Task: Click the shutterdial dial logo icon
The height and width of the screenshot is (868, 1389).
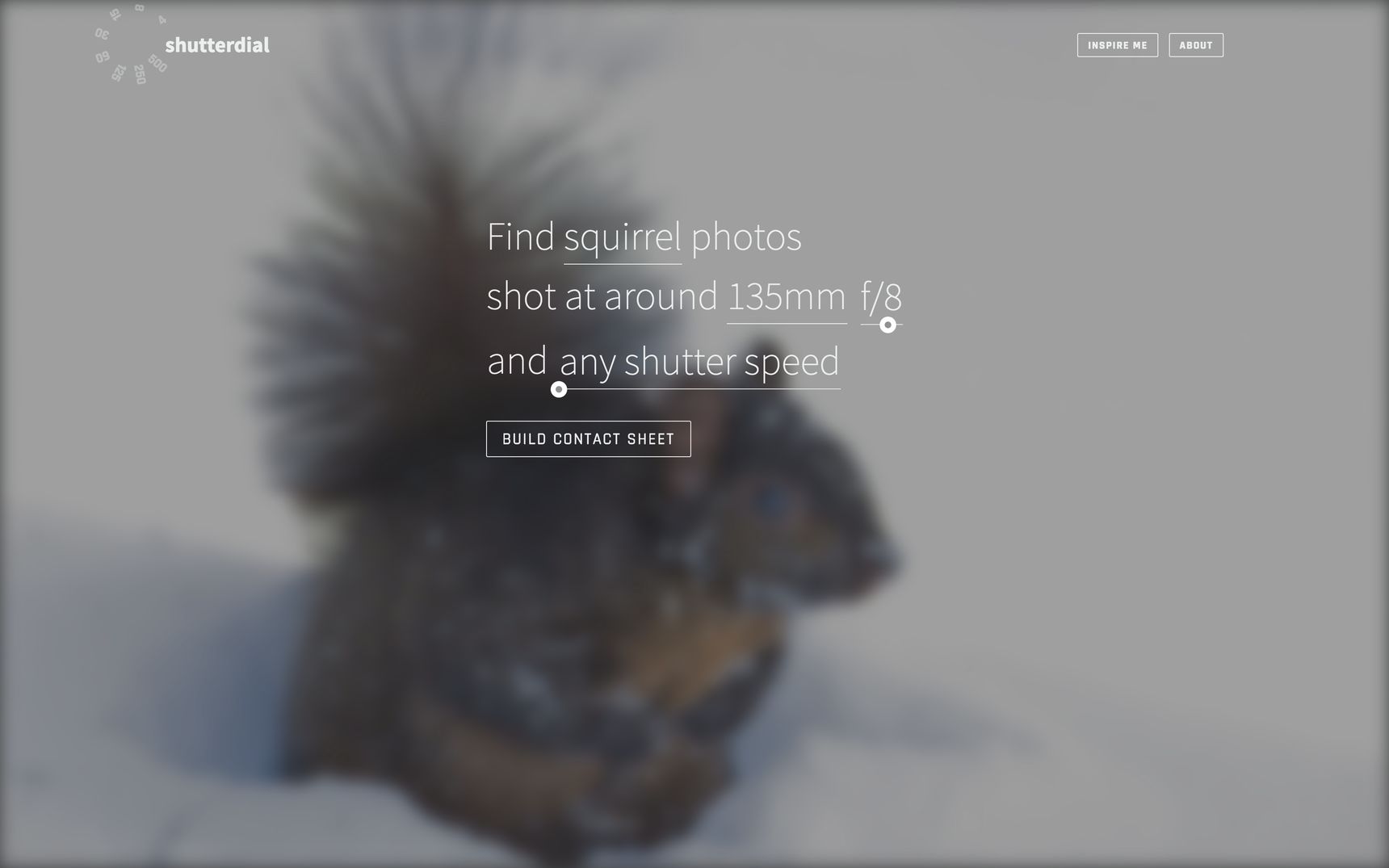Action: click(131, 45)
